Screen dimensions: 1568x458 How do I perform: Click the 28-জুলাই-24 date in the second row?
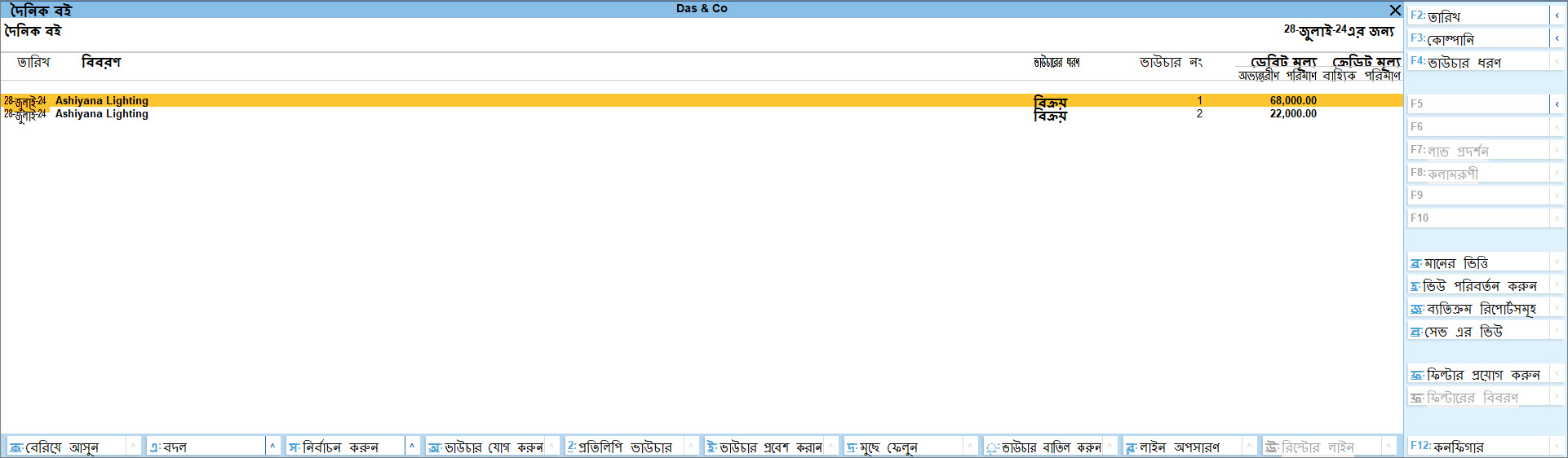coord(25,115)
